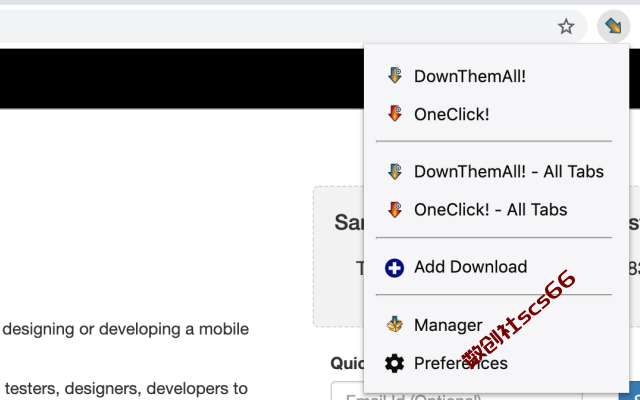Click the text 'designing or developing a mobile'
Screen dimensions: 640x400
(x=126, y=329)
